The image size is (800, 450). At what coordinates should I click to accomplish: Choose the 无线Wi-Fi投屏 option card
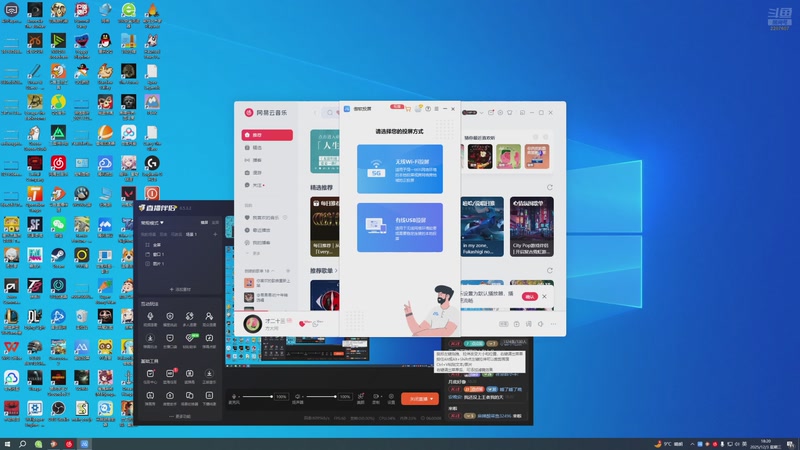[x=400, y=169]
